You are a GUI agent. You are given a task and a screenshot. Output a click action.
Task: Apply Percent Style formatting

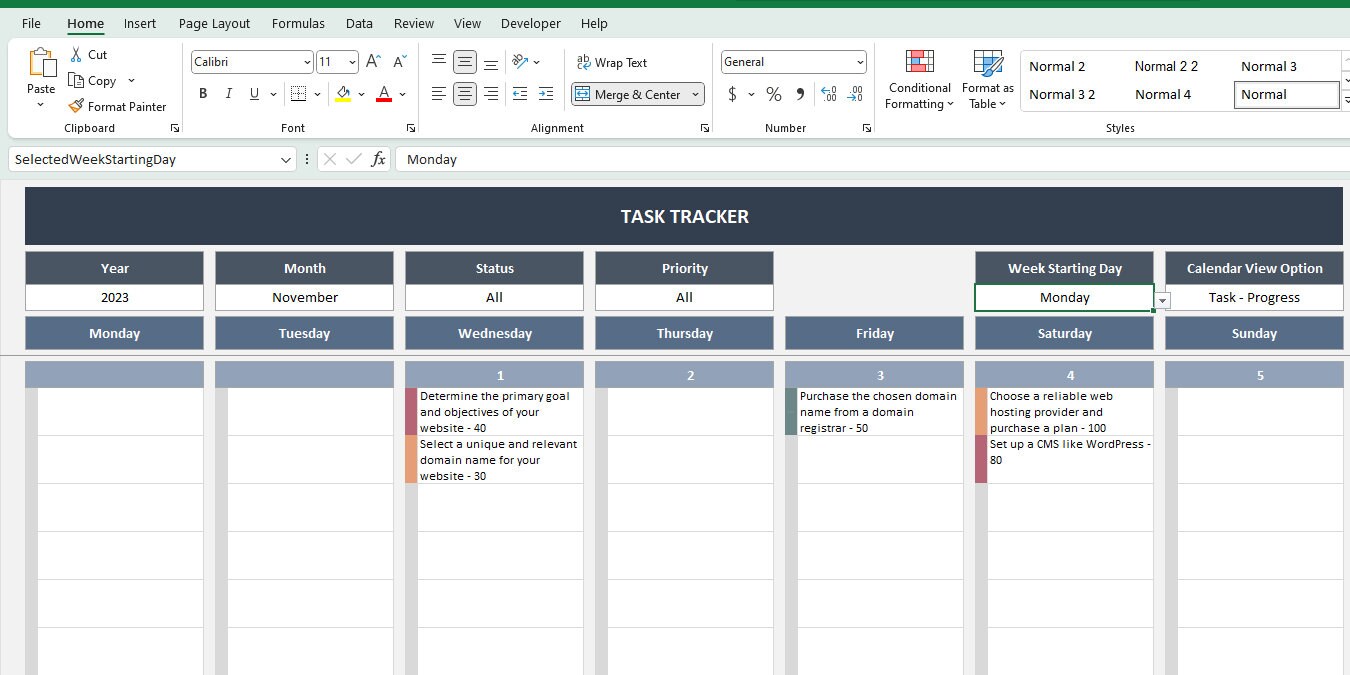773,94
